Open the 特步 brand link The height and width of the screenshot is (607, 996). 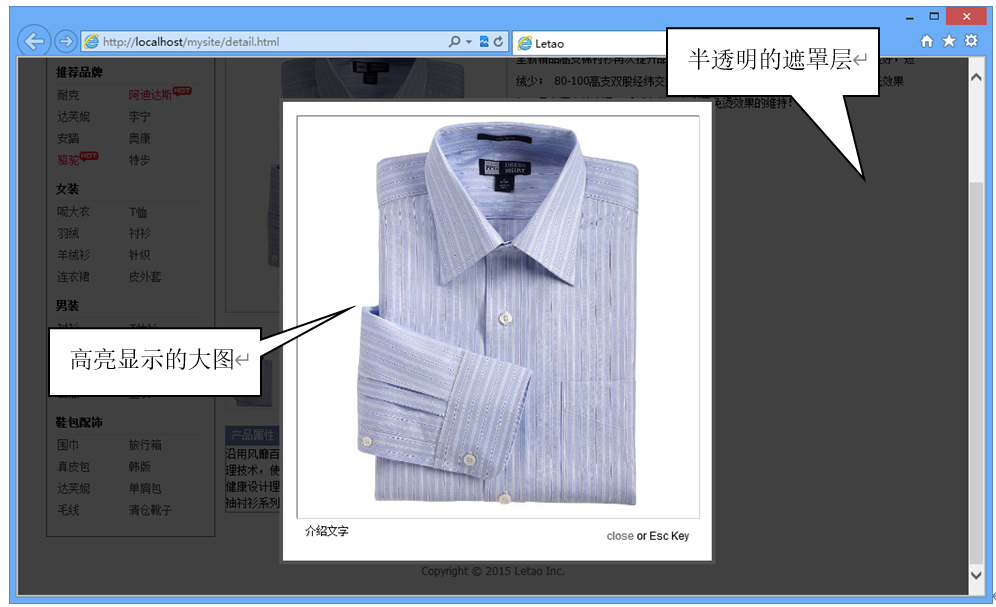(x=140, y=159)
